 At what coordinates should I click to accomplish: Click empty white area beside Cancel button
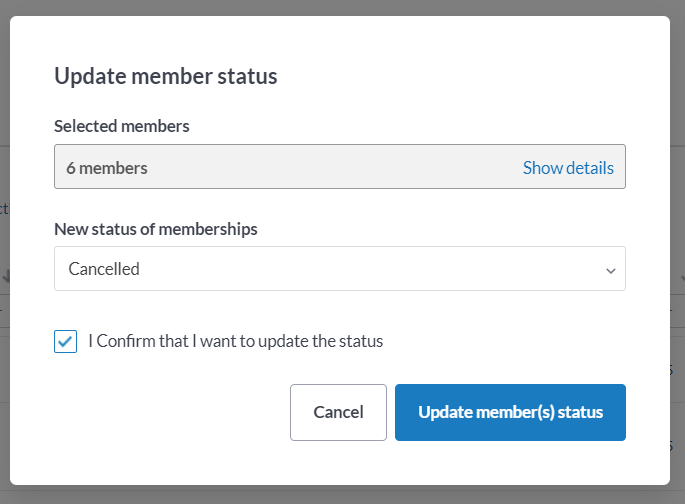pyautogui.click(x=172, y=412)
